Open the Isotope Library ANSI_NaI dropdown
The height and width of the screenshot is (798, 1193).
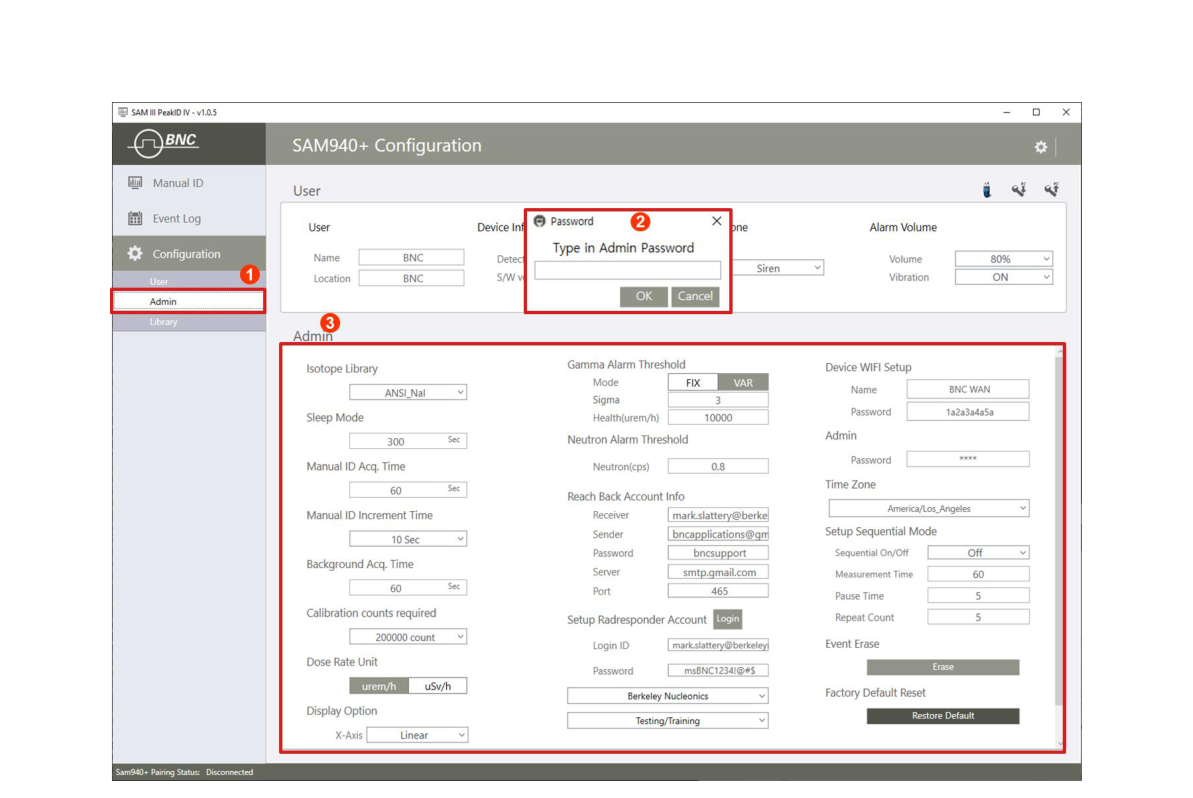pos(408,393)
